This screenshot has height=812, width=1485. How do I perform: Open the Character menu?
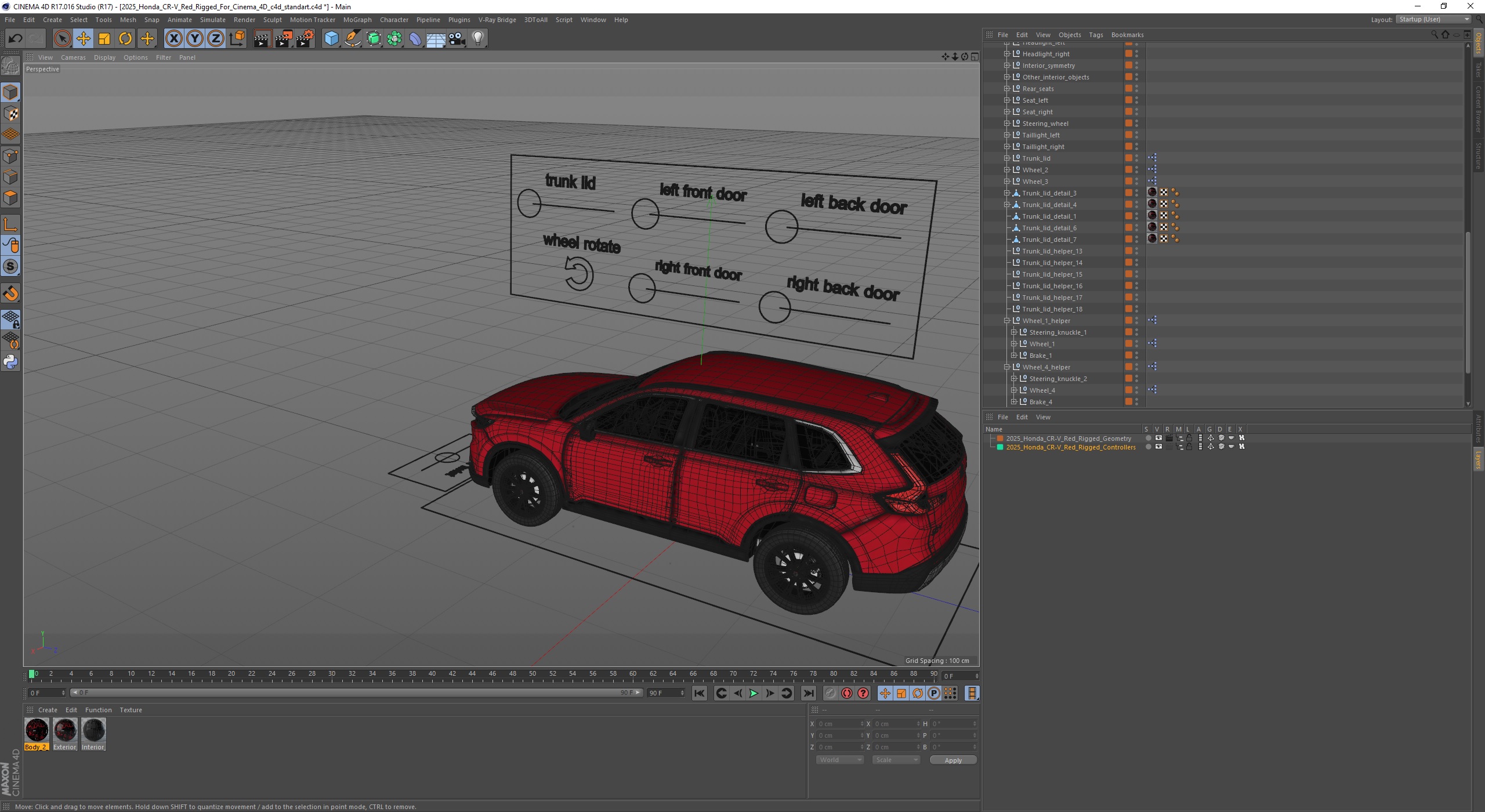394,20
